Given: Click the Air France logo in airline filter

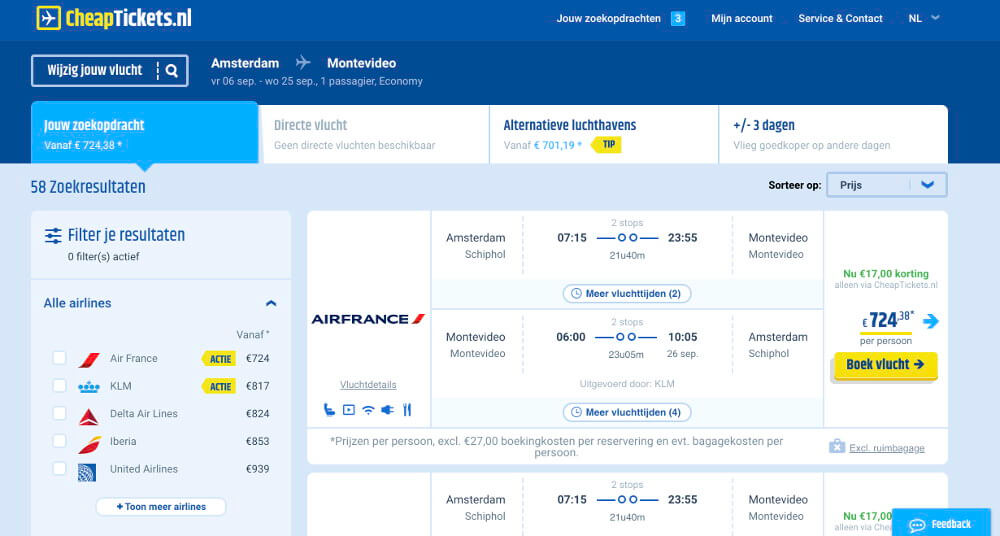Looking at the screenshot, I should (x=89, y=359).
